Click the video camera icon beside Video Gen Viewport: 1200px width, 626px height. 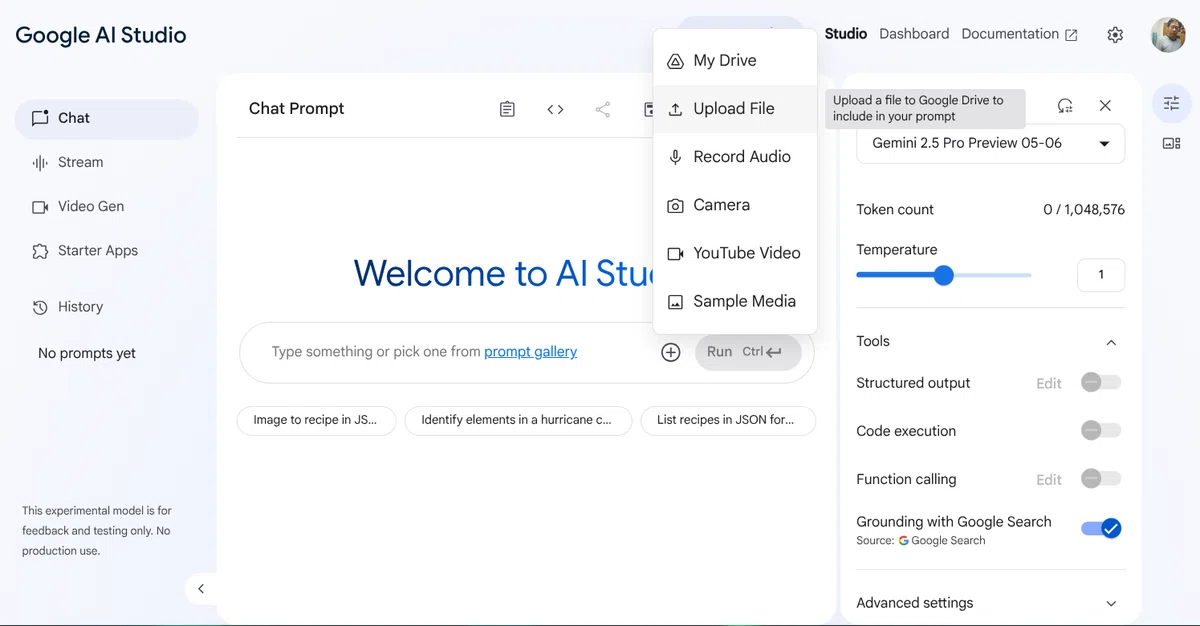(x=40, y=207)
